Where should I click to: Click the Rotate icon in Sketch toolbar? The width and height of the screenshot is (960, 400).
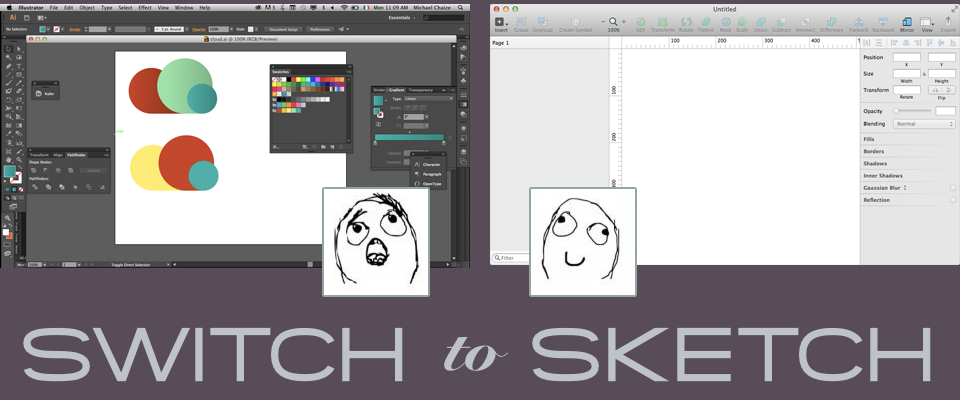[686, 21]
